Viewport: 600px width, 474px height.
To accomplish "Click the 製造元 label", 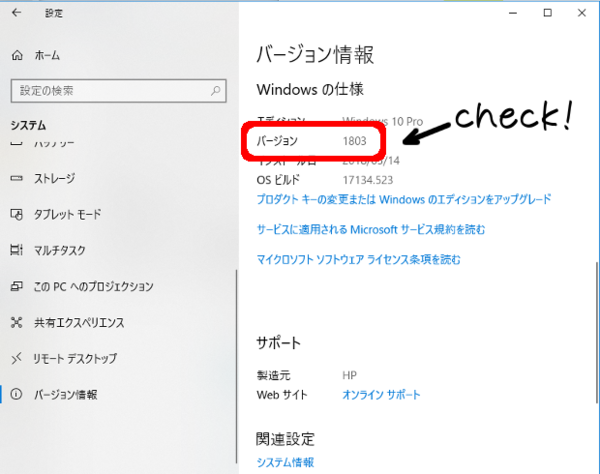I will point(273,375).
